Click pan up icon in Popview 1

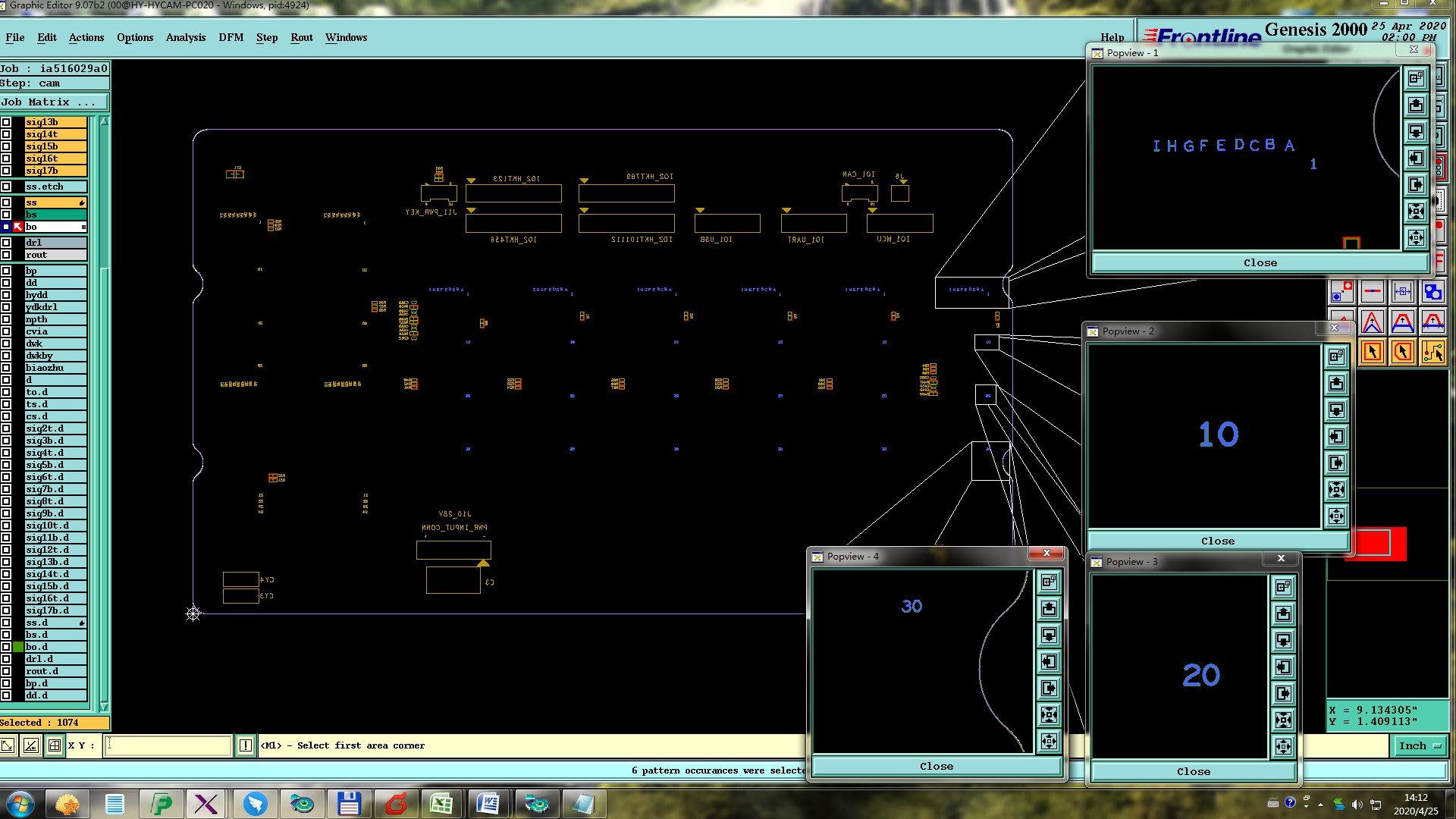1416,105
